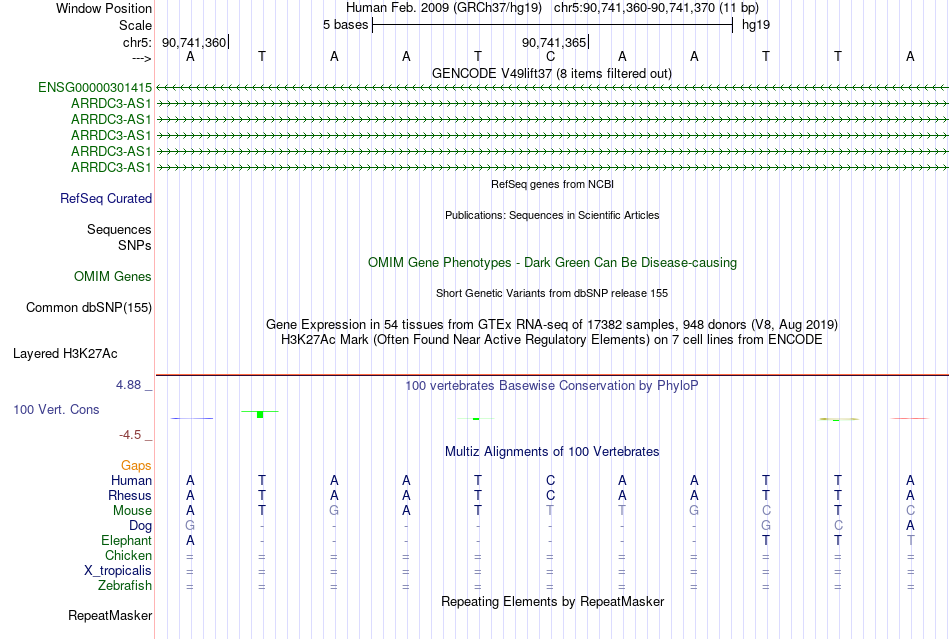950x639 pixels.
Task: Click the ENSG00000301415 transcript arrow line
Action: [x=552, y=88]
